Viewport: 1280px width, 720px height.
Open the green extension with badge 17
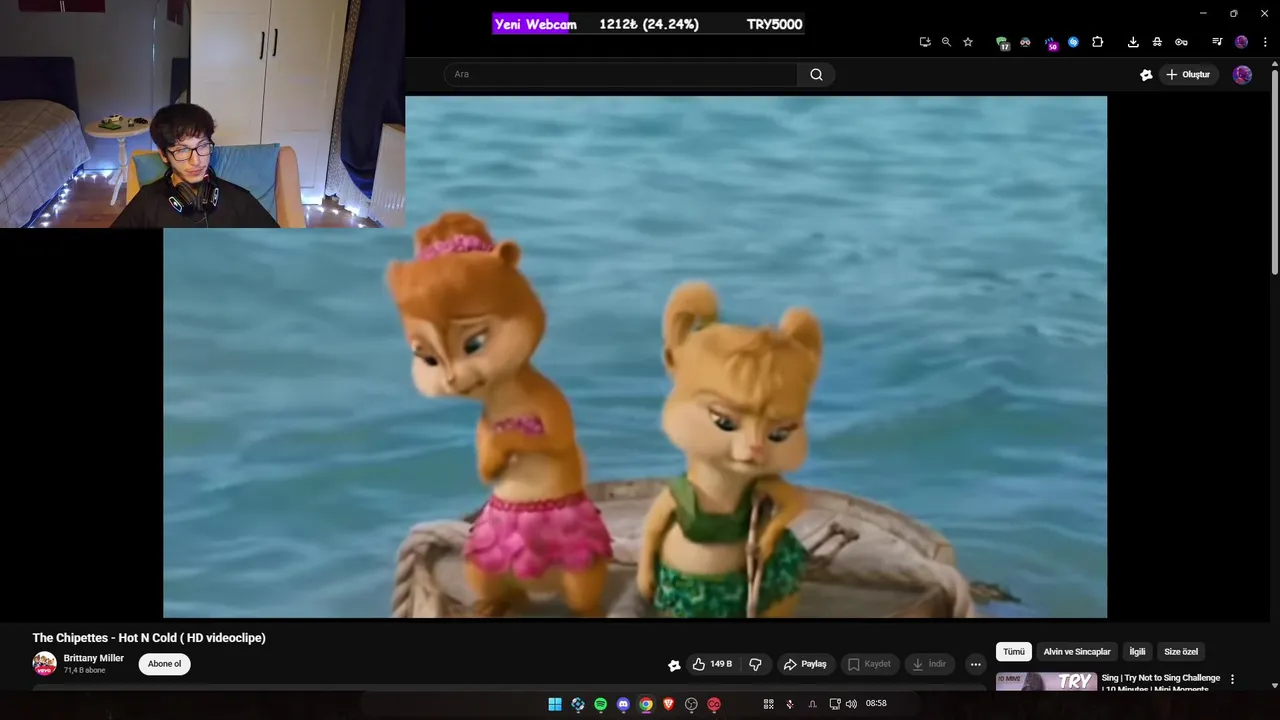(x=1002, y=43)
